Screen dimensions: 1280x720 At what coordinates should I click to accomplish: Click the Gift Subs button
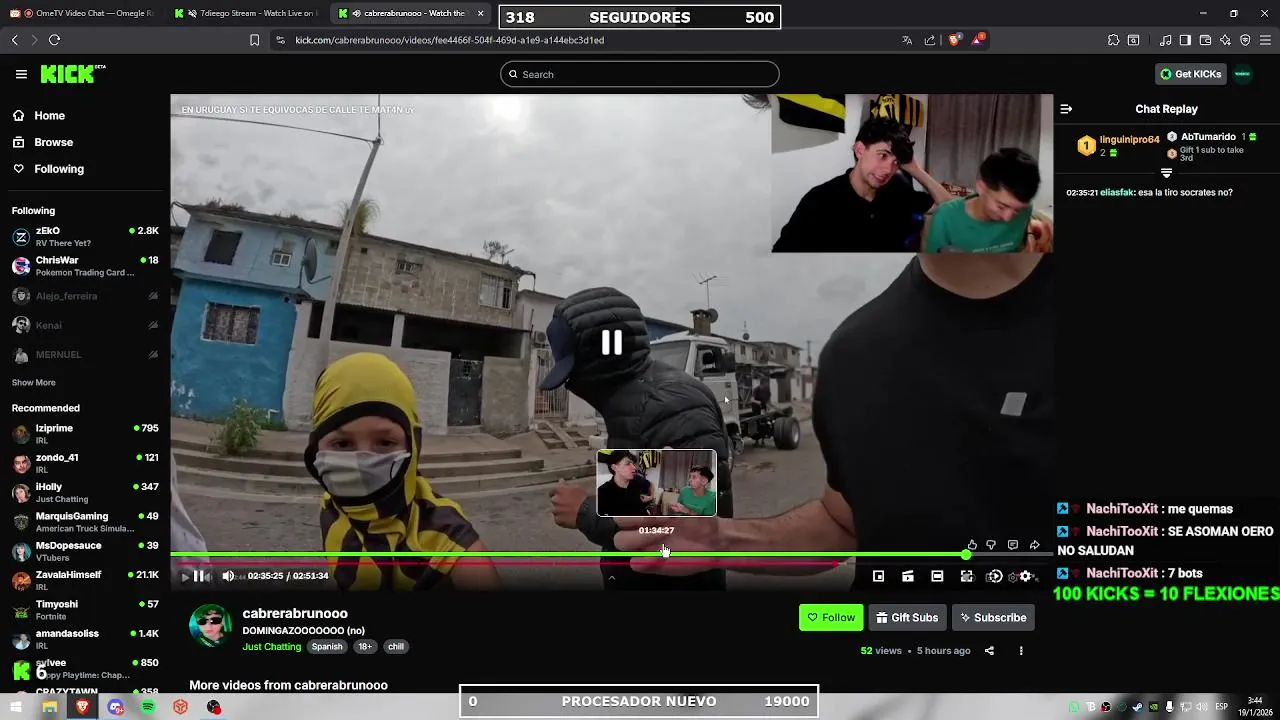click(x=907, y=618)
